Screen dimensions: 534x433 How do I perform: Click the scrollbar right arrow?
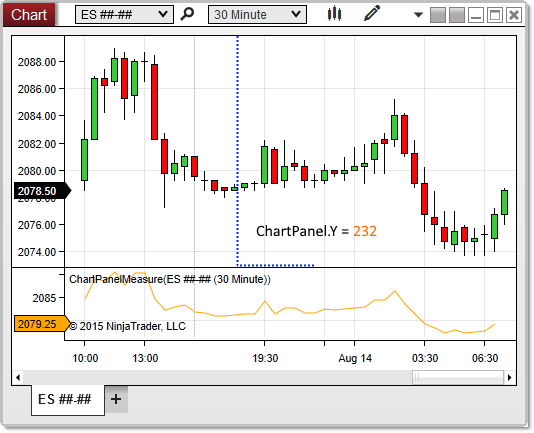tap(509, 377)
